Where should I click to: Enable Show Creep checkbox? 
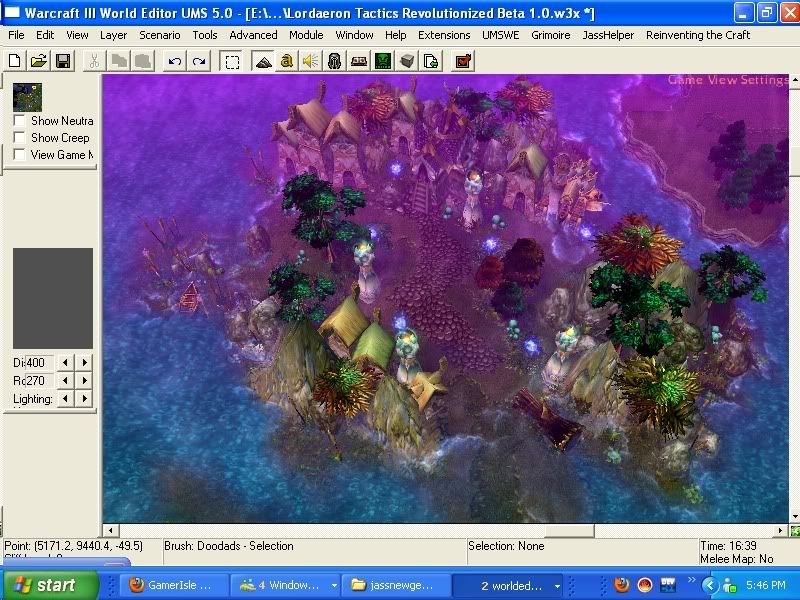click(19, 138)
